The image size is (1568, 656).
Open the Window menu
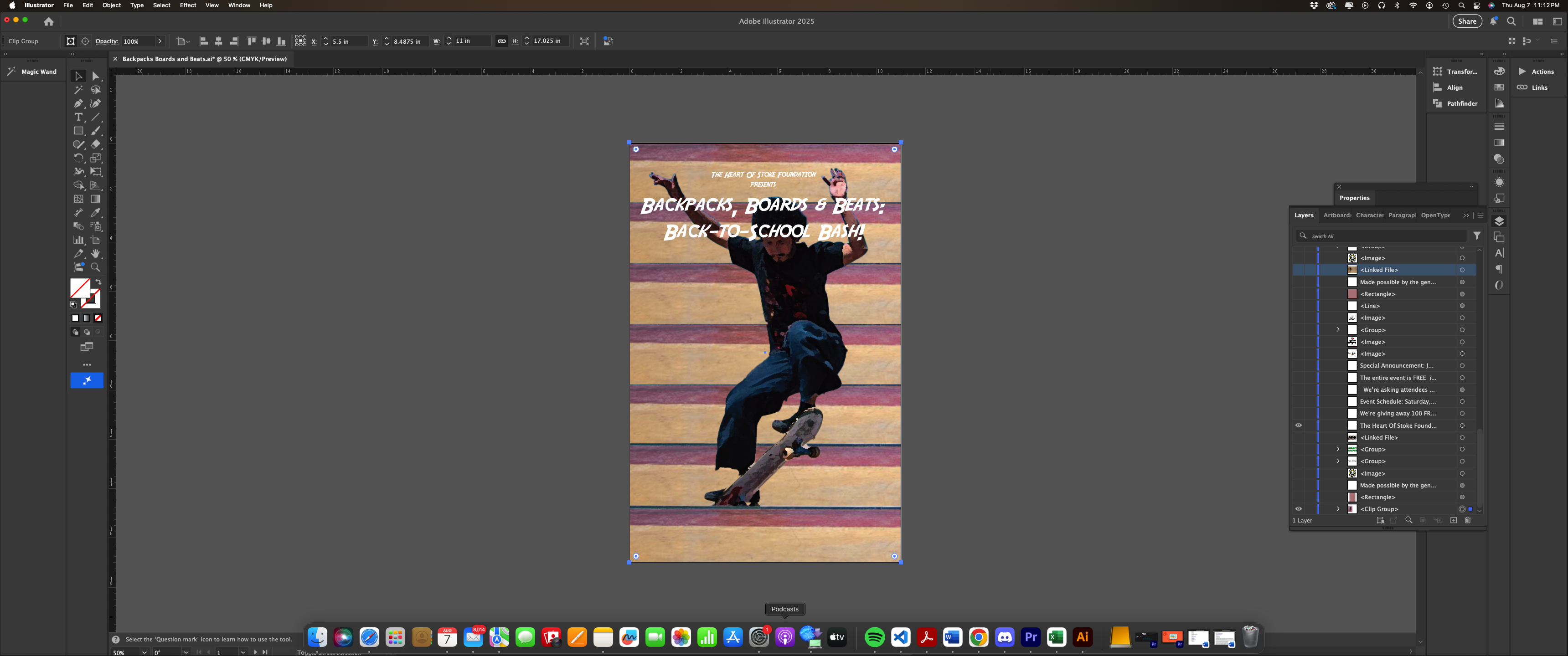(x=239, y=5)
